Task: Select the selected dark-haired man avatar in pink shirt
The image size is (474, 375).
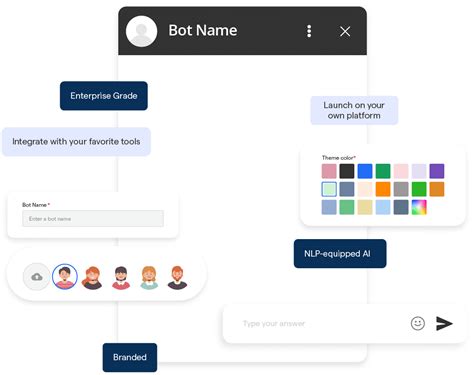Action: (65, 277)
